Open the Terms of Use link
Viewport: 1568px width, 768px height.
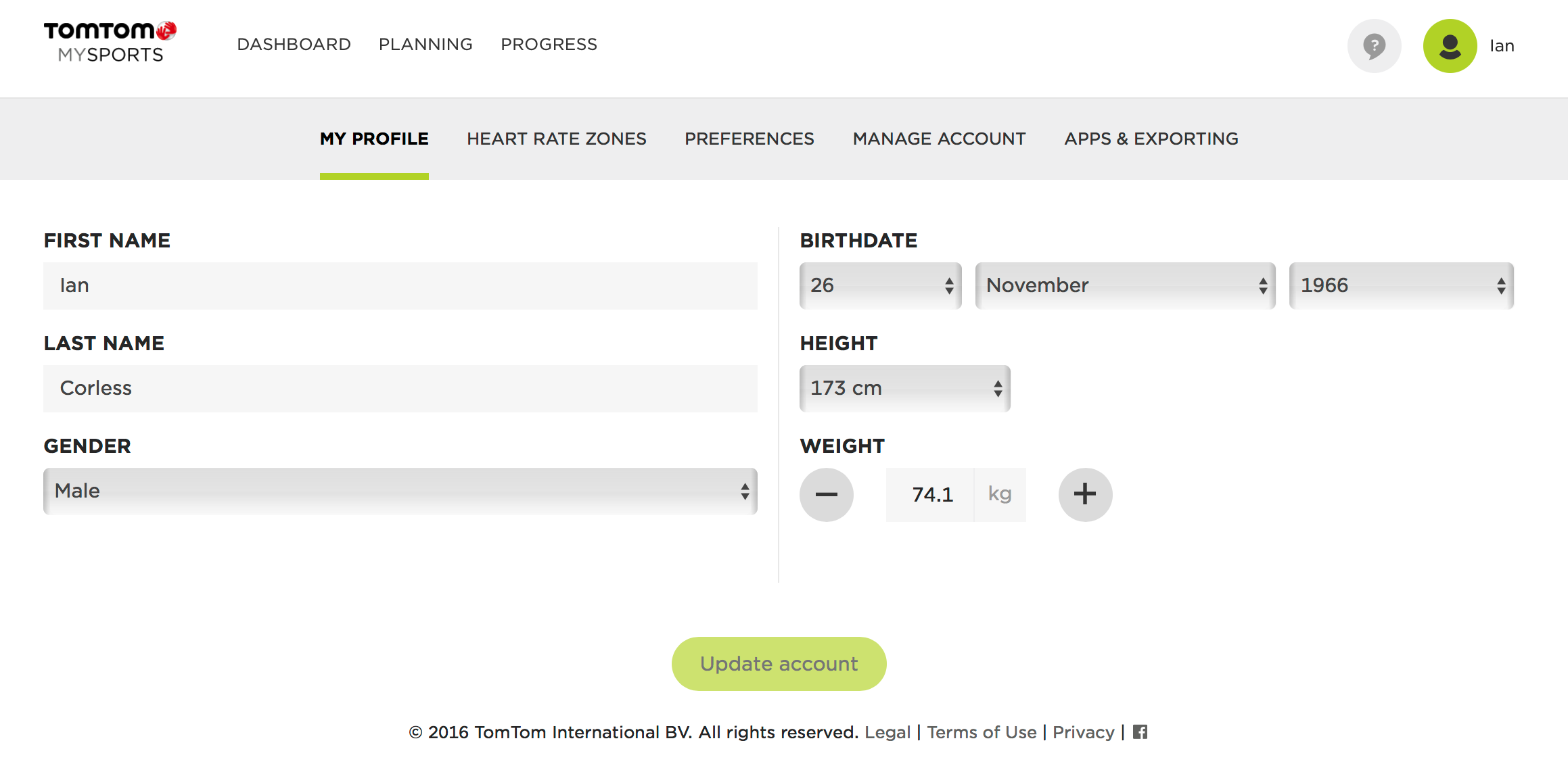[x=982, y=731]
